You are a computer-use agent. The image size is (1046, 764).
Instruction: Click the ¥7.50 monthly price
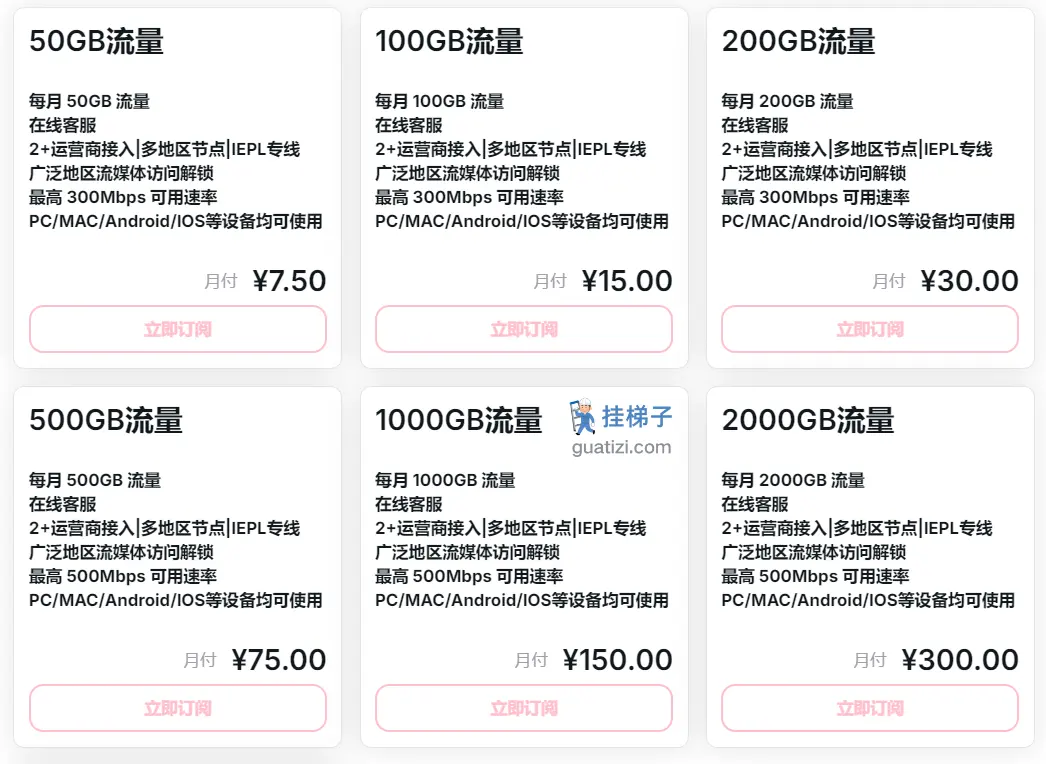click(x=290, y=281)
